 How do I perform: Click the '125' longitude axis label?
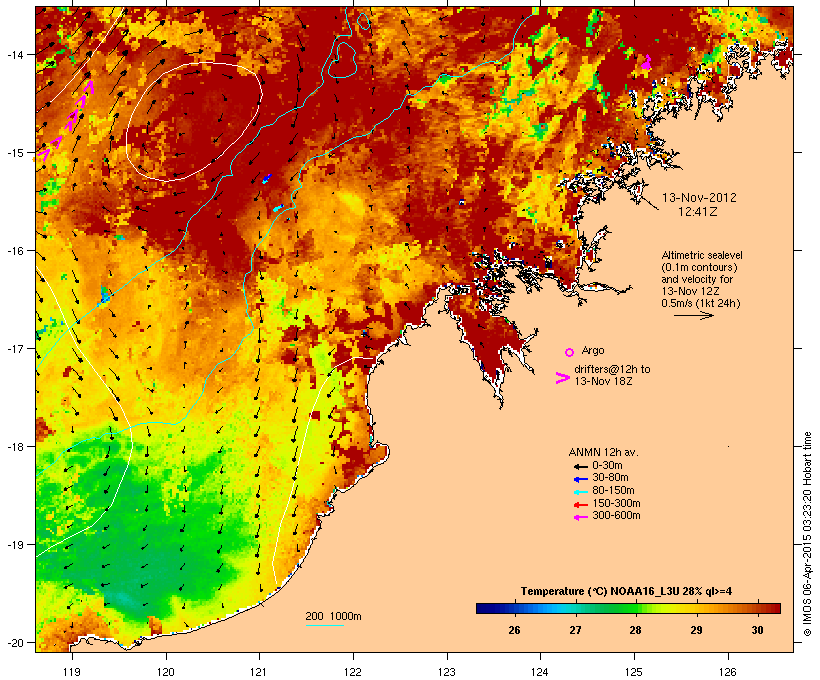pos(634,672)
